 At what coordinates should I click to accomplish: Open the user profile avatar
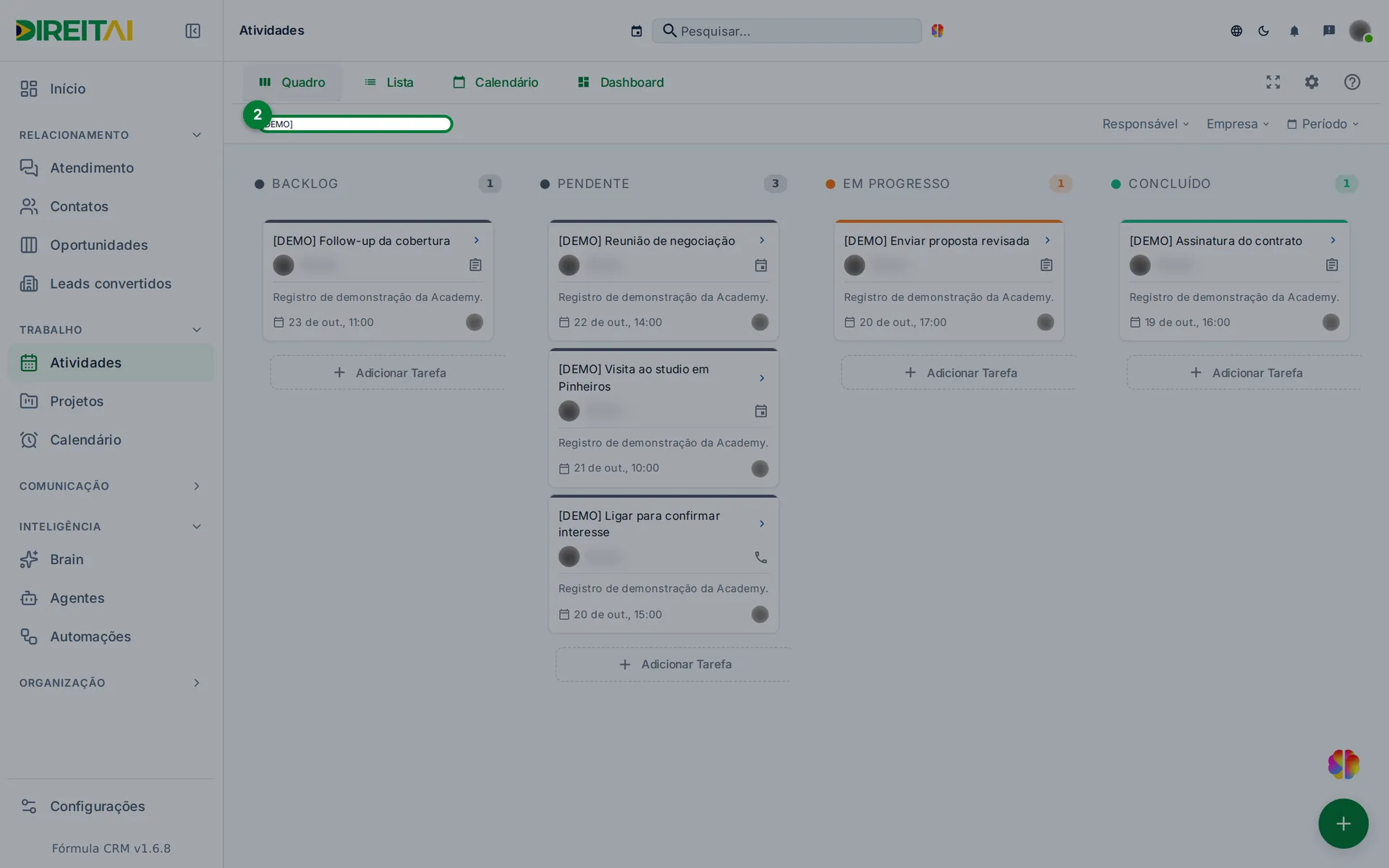pyautogui.click(x=1360, y=30)
